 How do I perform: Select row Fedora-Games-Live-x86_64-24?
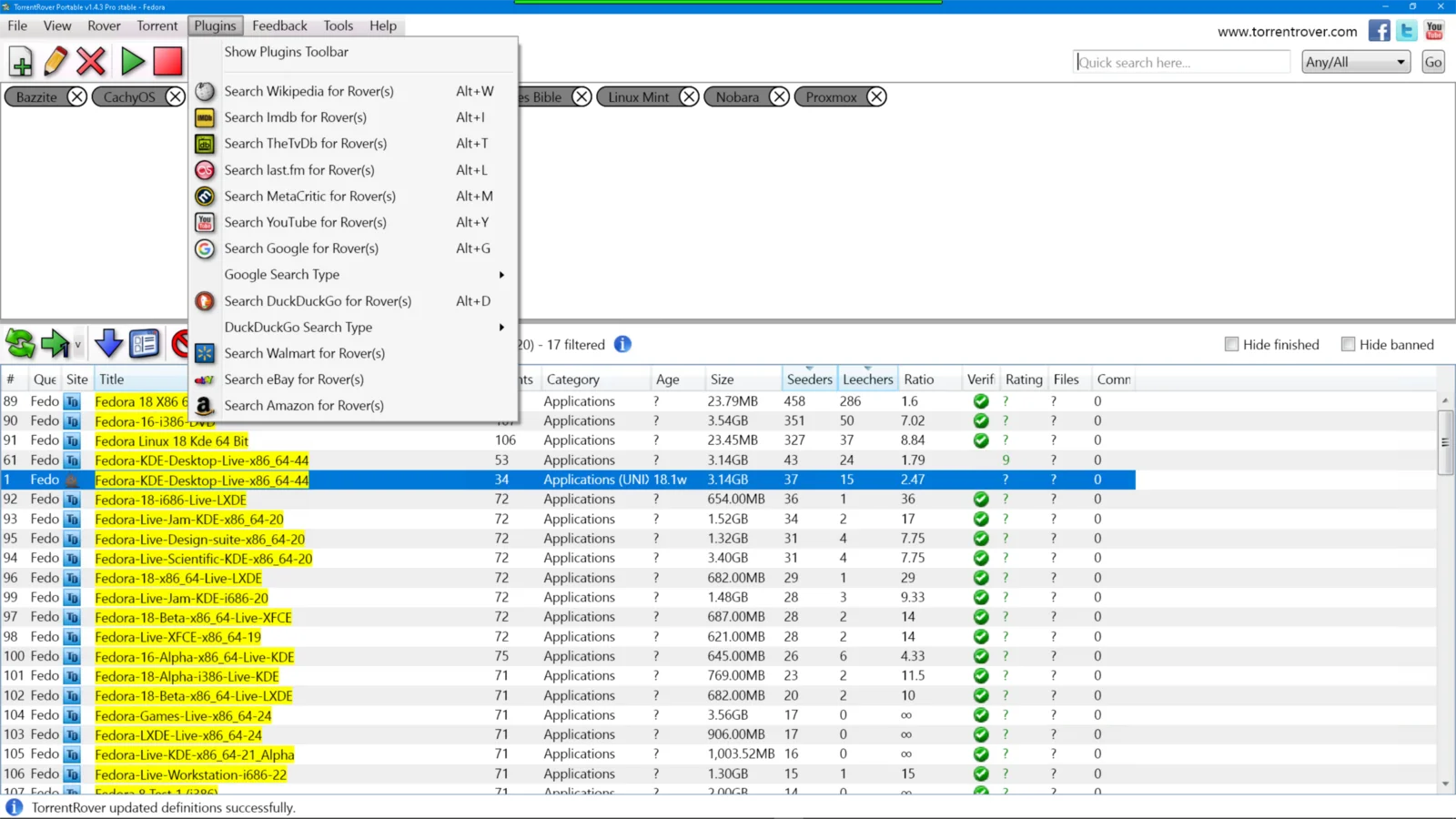click(x=568, y=715)
